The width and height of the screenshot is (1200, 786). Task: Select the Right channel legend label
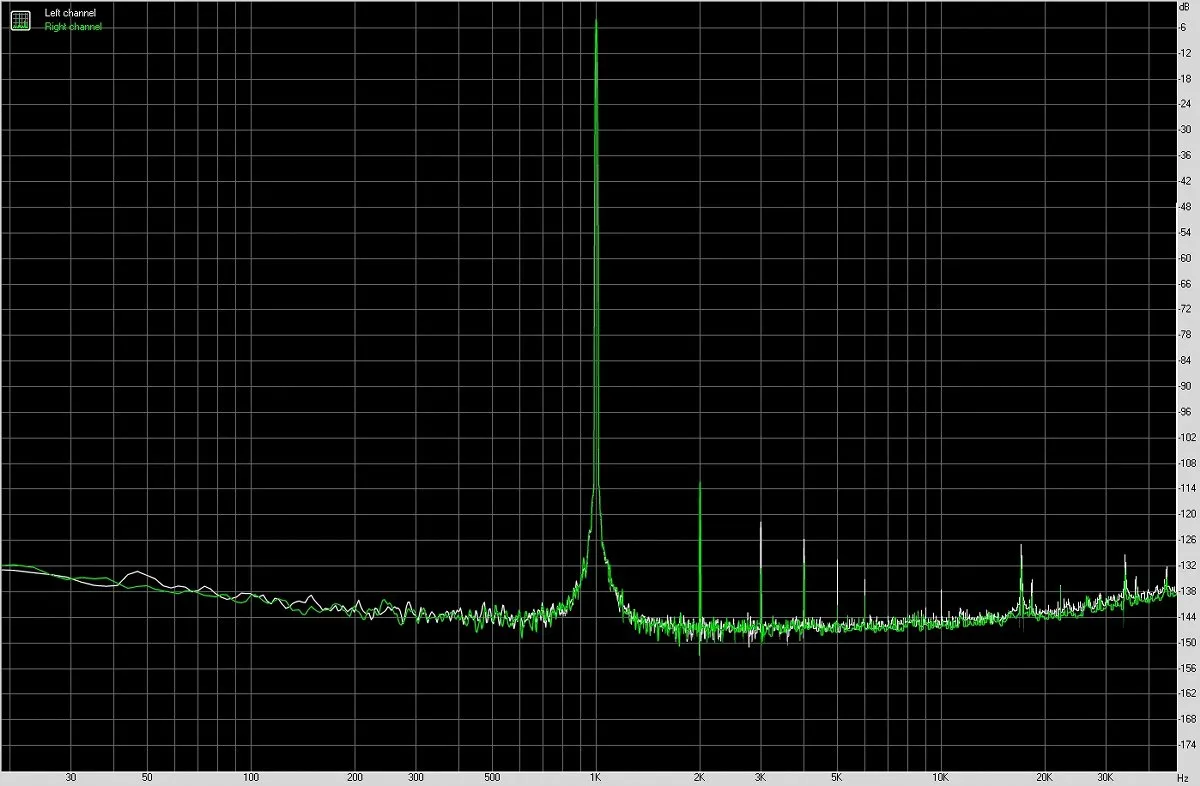[x=73, y=27]
